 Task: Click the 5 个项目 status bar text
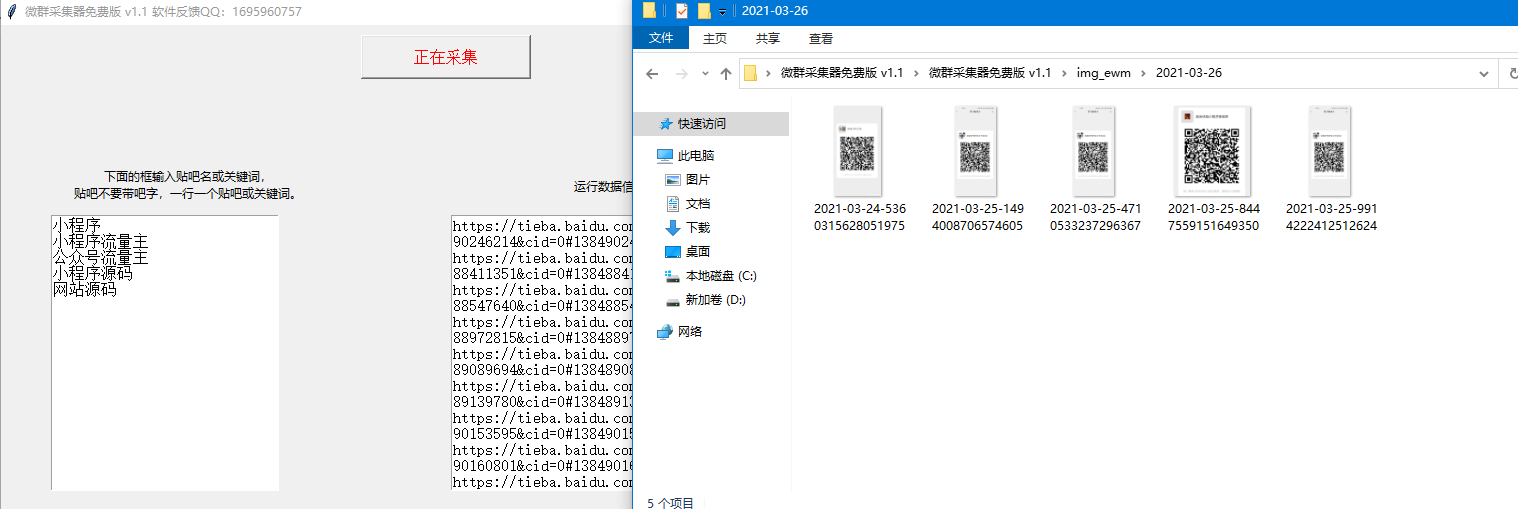[x=671, y=503]
